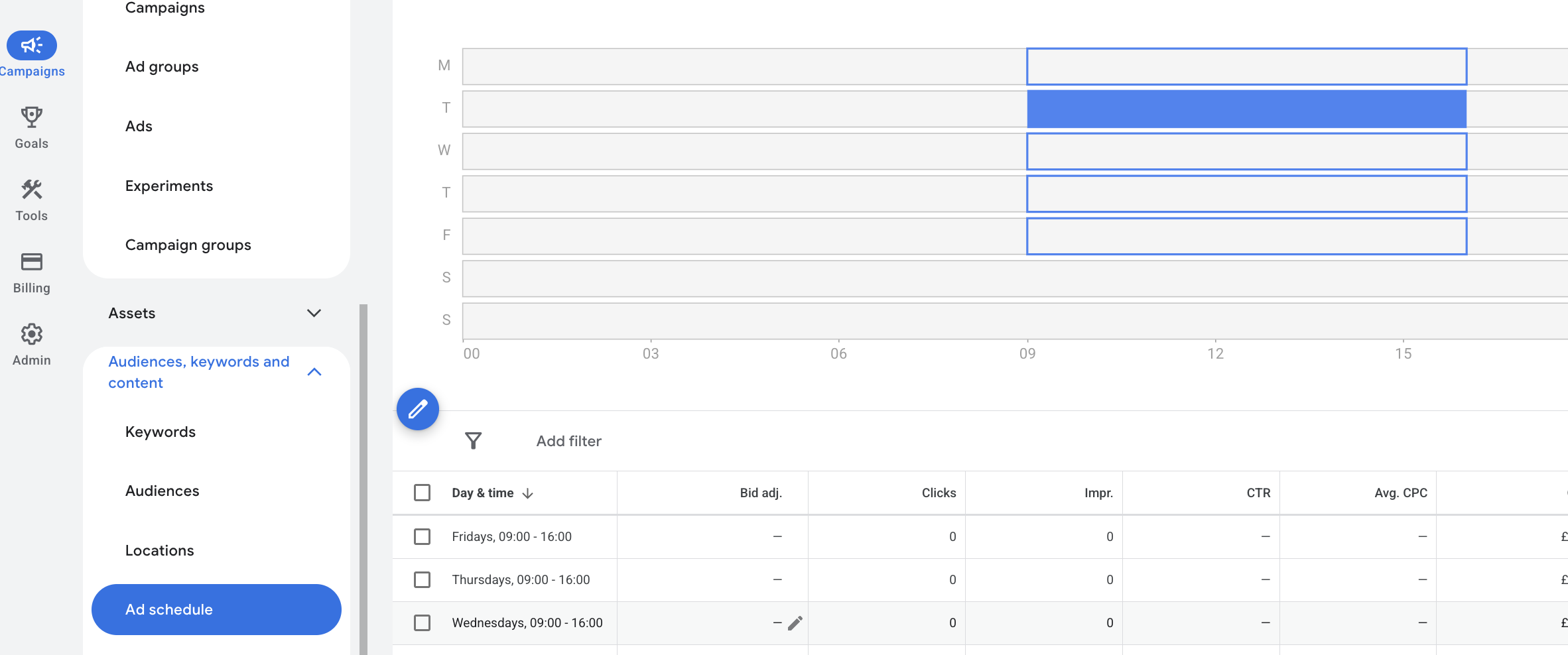The width and height of the screenshot is (1568, 655).
Task: Open Audiences in sidebar
Action: point(163,491)
